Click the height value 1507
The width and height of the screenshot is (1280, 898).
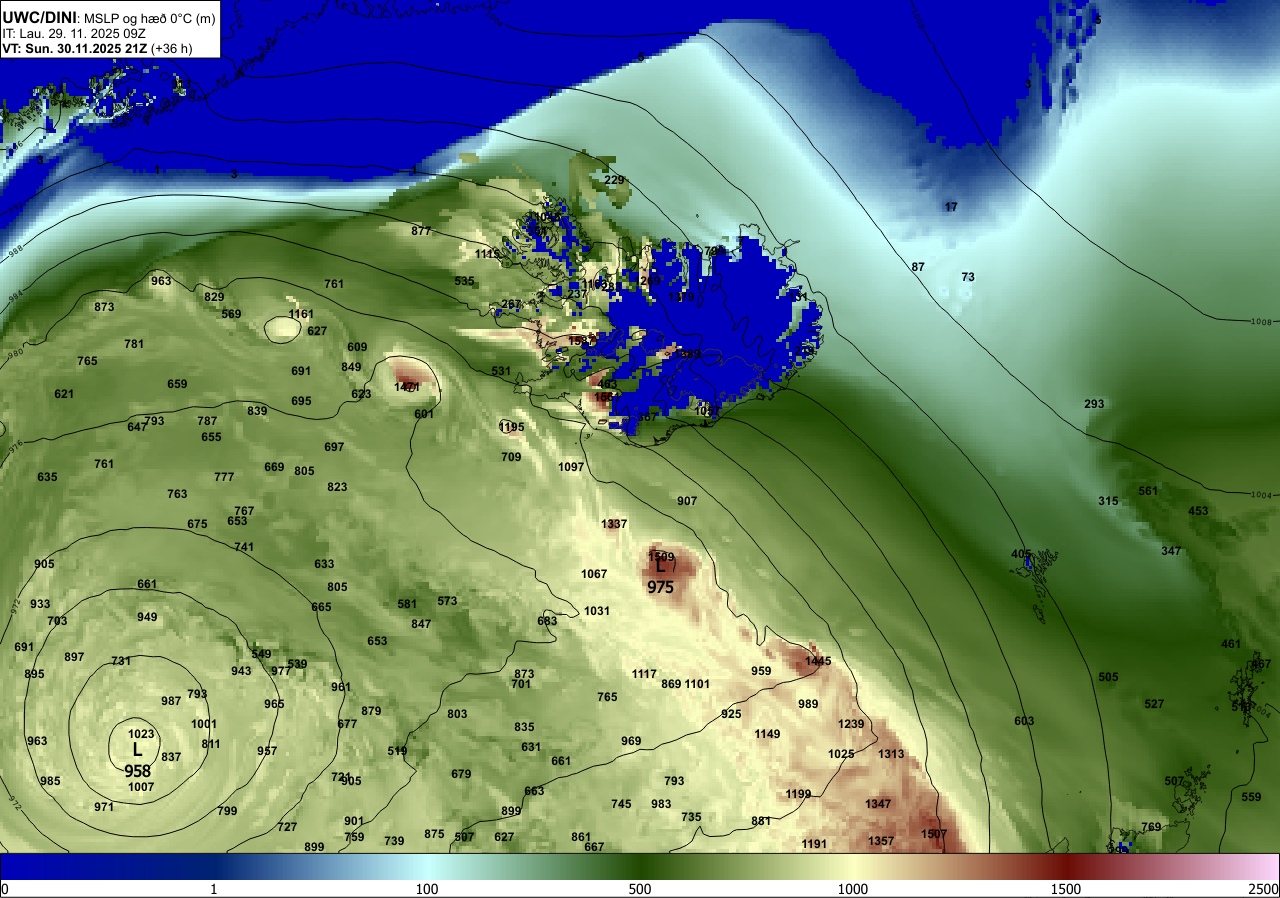(x=934, y=834)
